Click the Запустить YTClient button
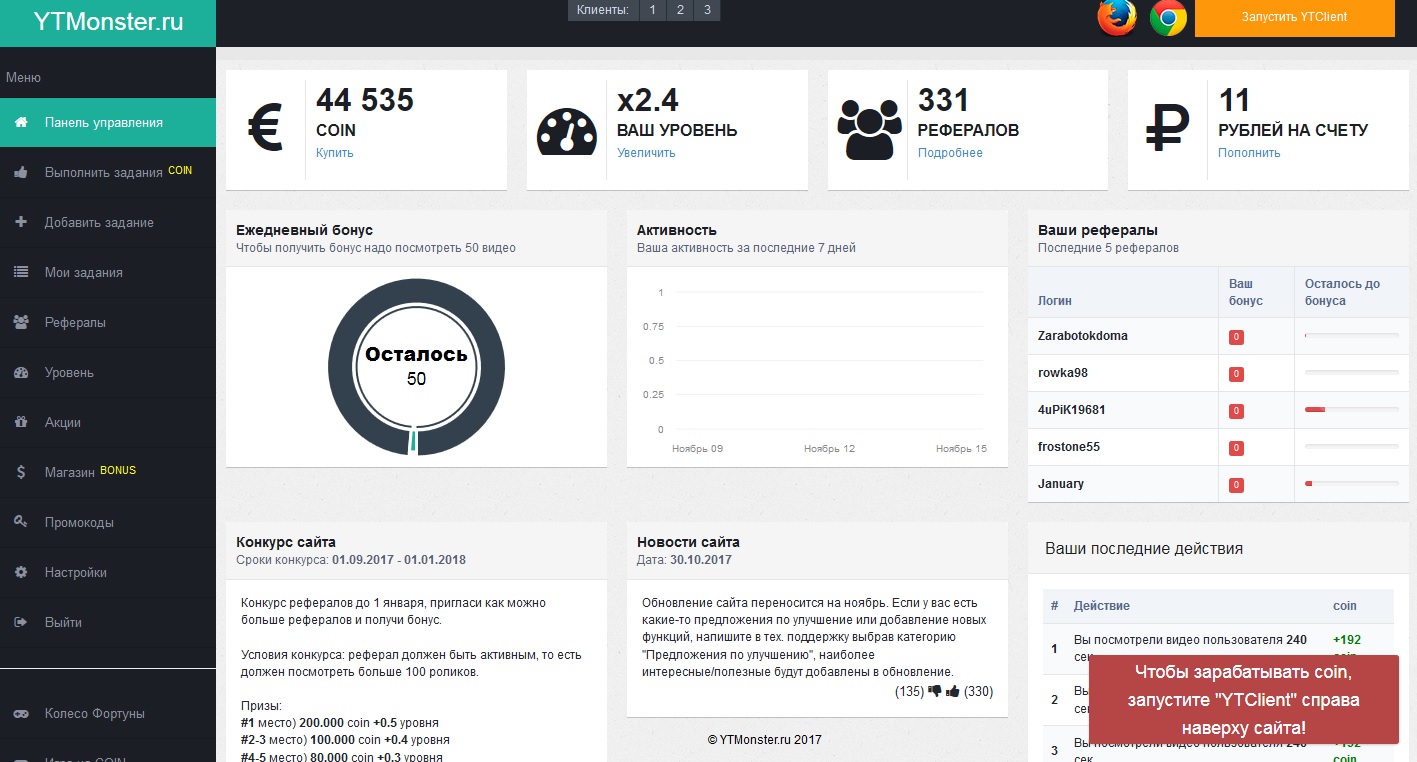Image resolution: width=1417 pixels, height=762 pixels. pos(1295,17)
